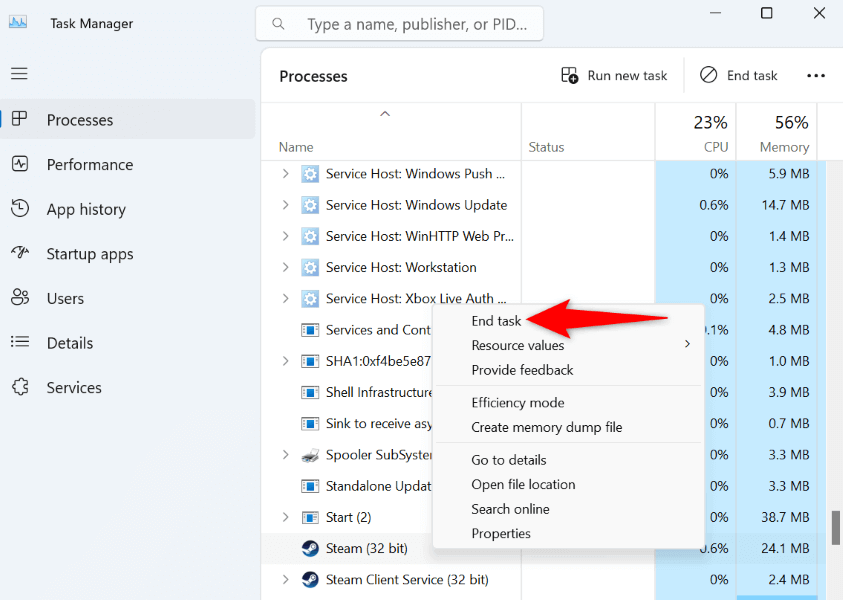
Task: Select the 38.7 MB memory cell
Action: point(776,517)
